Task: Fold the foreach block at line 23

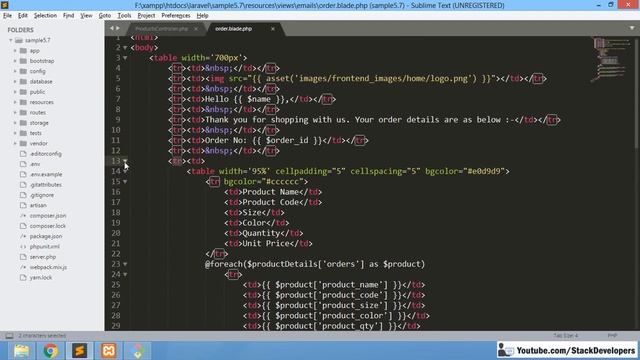Action: pyautogui.click(x=125, y=264)
